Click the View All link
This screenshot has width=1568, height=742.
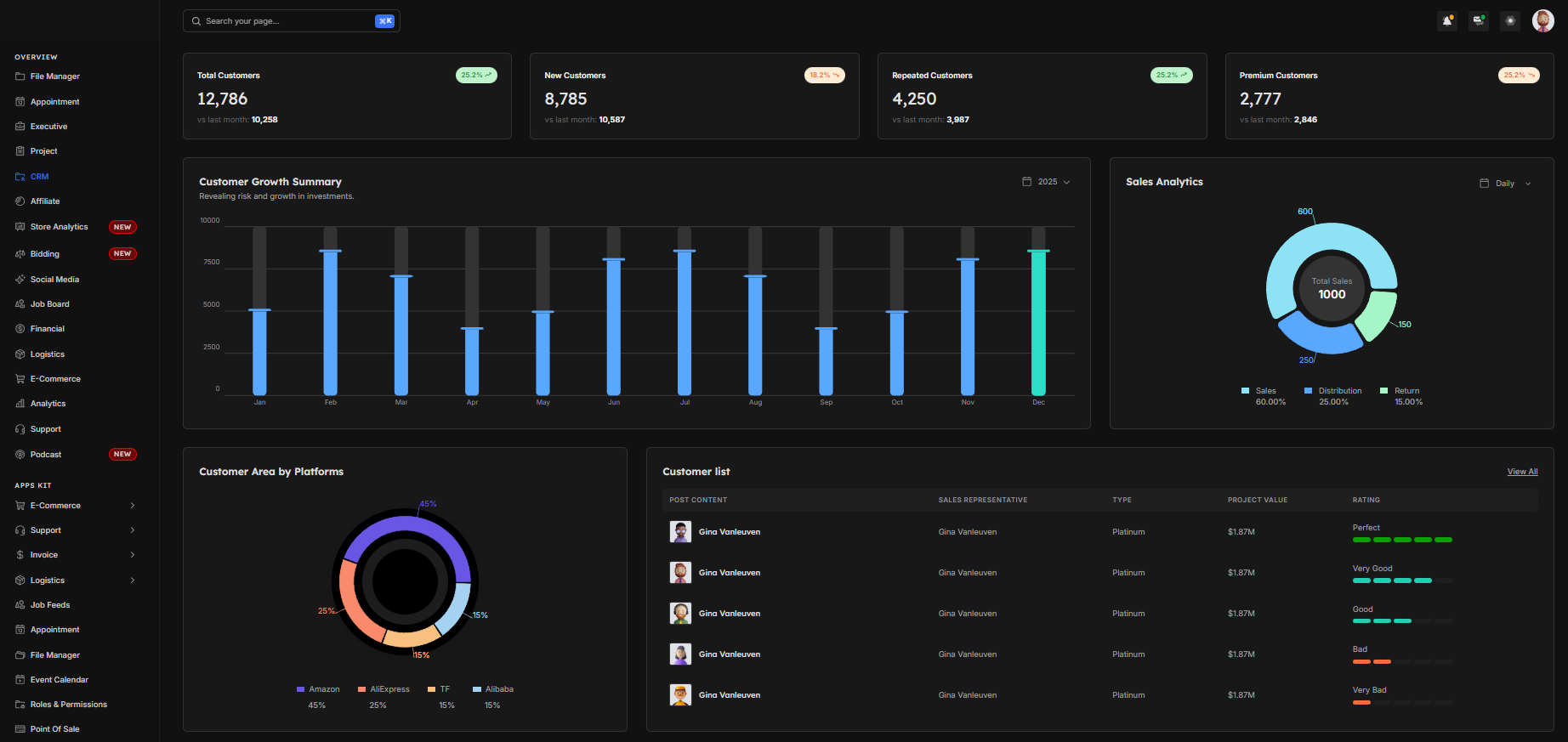[1522, 472]
